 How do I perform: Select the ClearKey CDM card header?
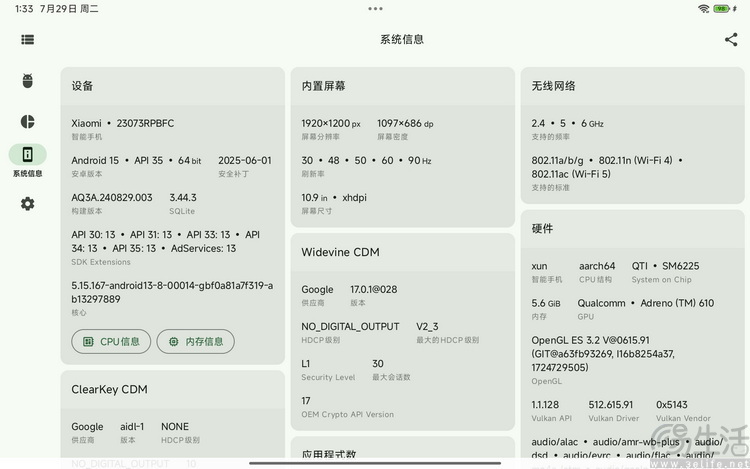click(x=173, y=389)
